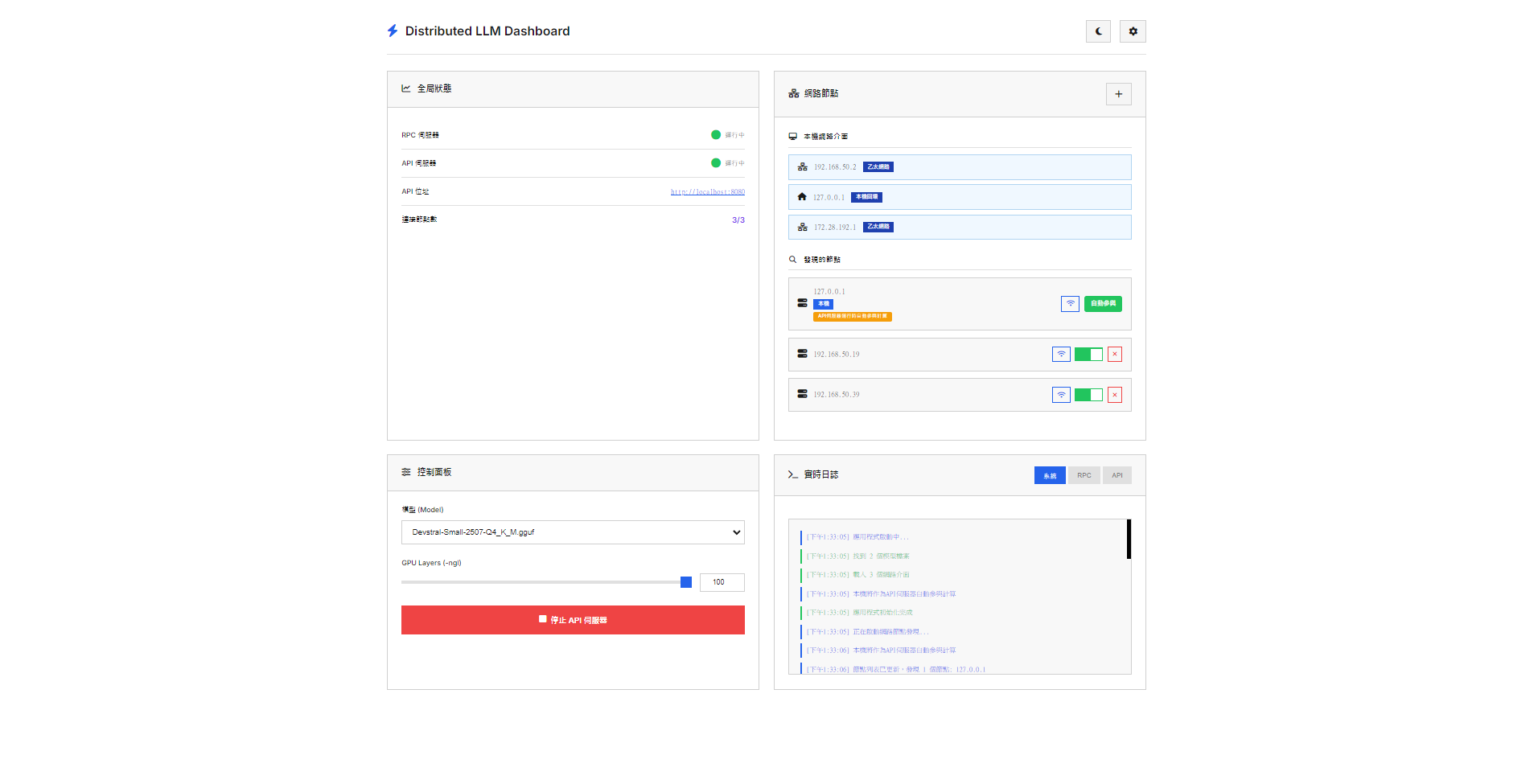Open the Model dropdown showing Devstral-Small-2507

tap(573, 532)
